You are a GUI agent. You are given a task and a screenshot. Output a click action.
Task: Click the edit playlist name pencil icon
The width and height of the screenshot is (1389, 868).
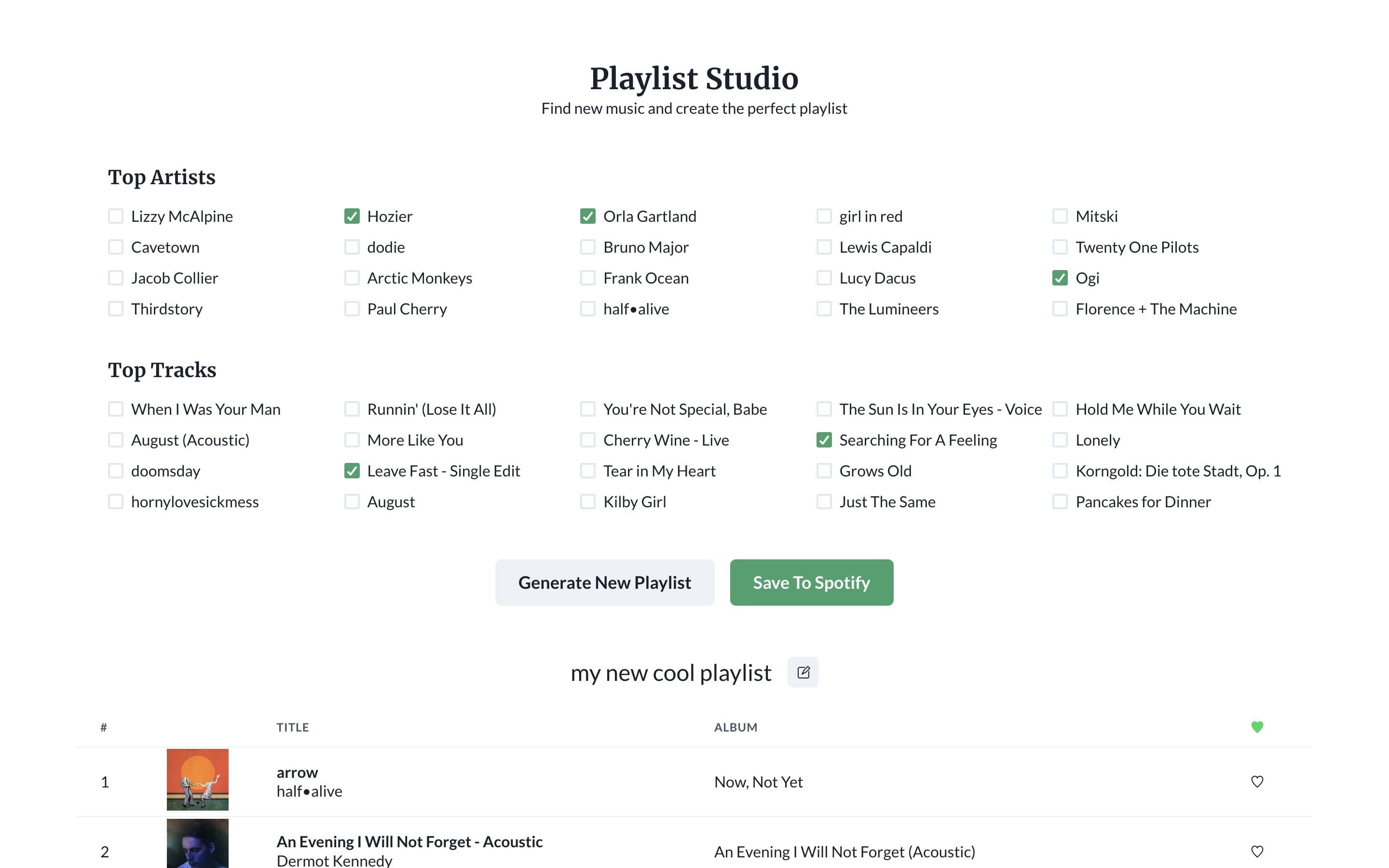[803, 672]
